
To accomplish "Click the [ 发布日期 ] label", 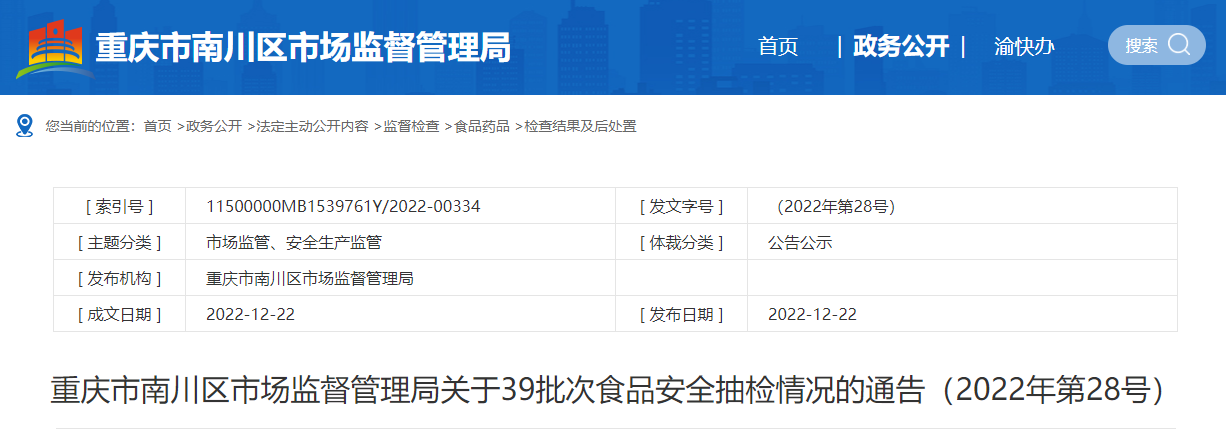I will pyautogui.click(x=681, y=314).
